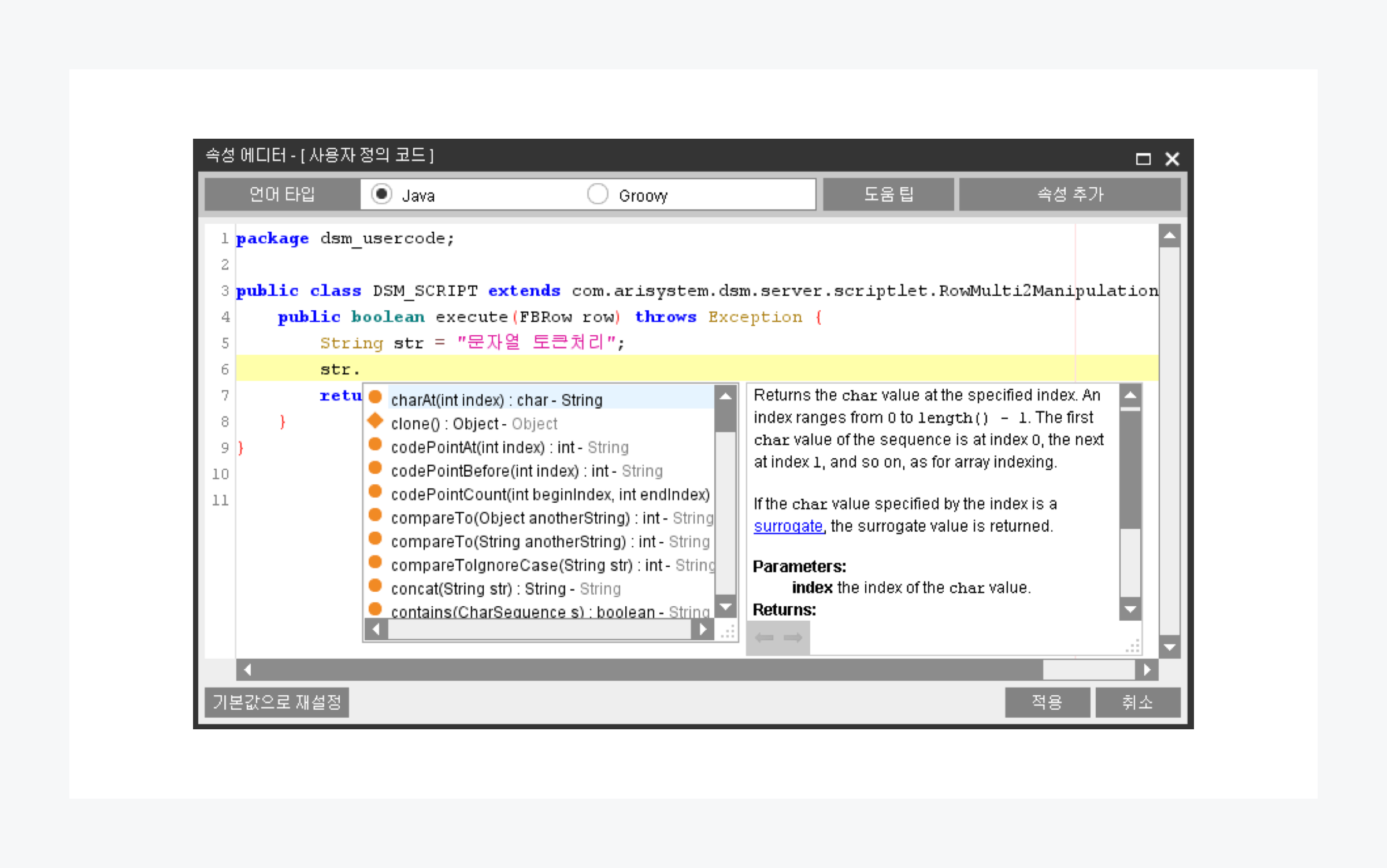Click the back arrow in documentation panel
Image resolution: width=1387 pixels, height=868 pixels.
click(764, 637)
